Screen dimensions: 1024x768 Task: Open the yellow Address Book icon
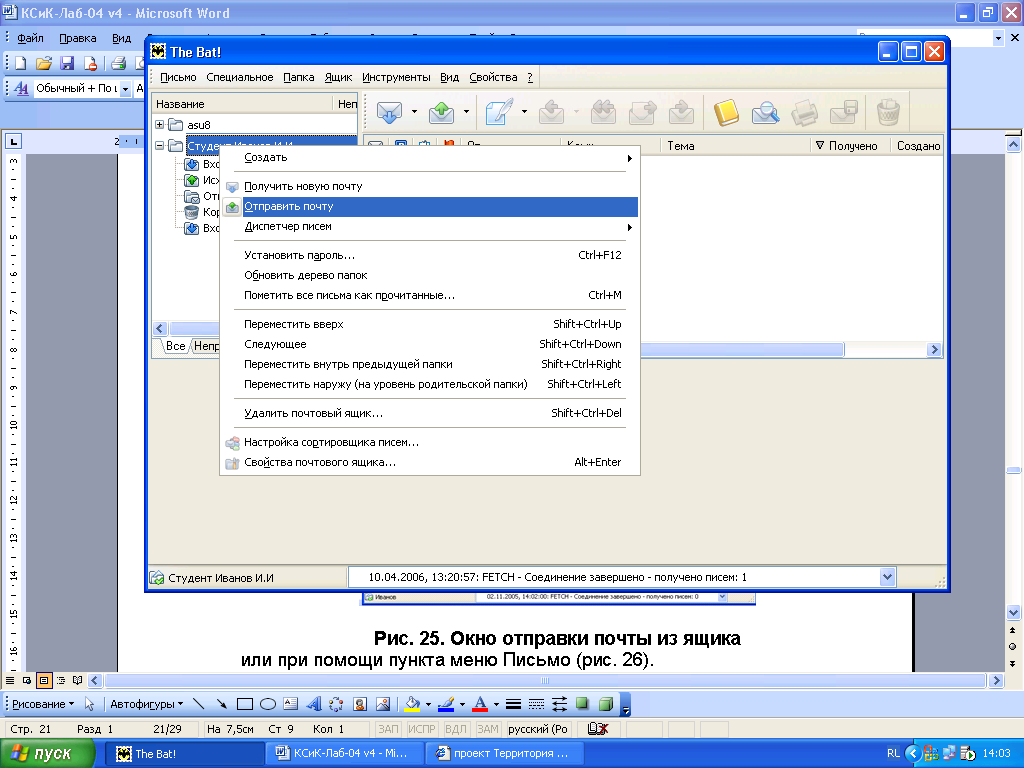click(726, 112)
